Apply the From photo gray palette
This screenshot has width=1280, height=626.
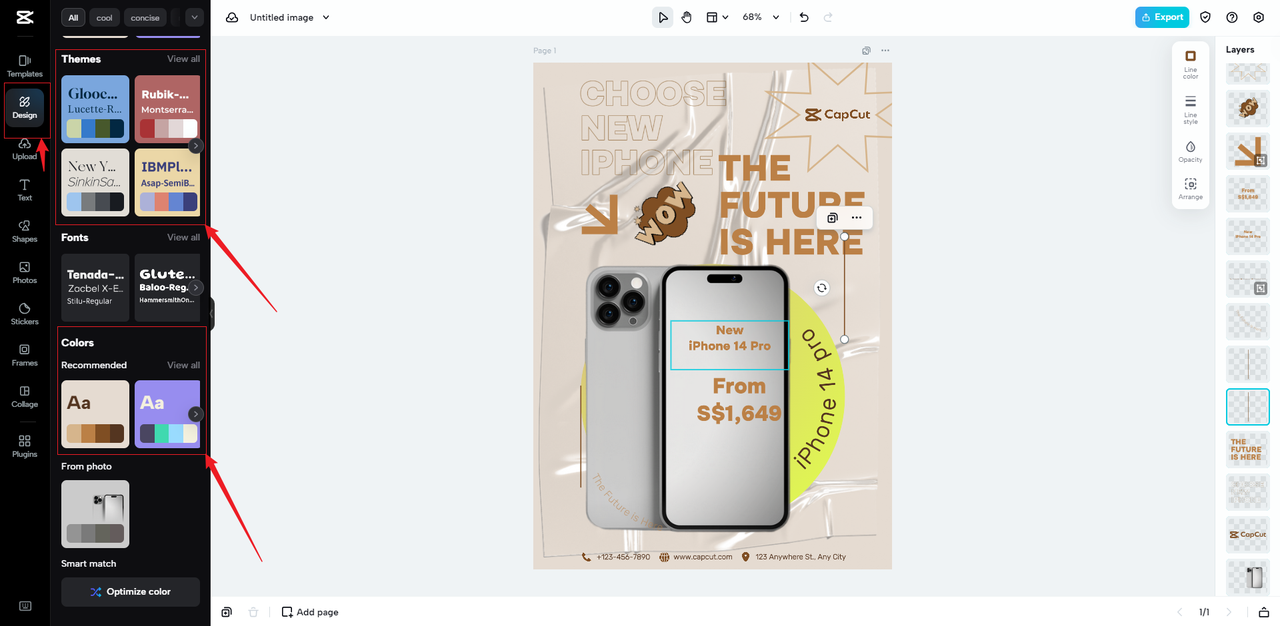pyautogui.click(x=95, y=514)
